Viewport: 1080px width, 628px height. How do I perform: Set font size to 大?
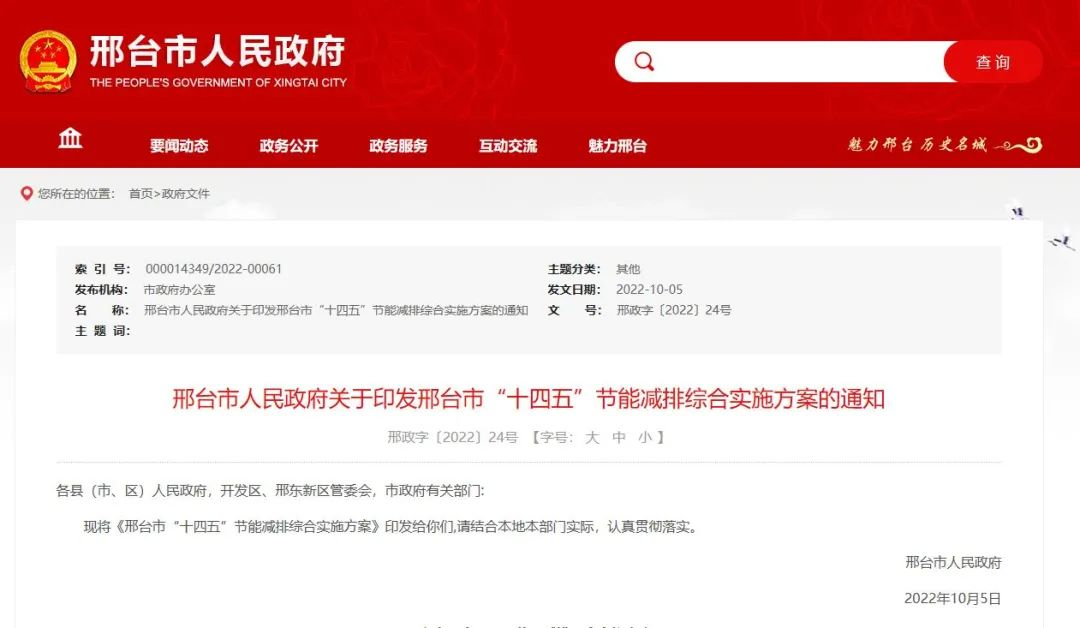(592, 437)
